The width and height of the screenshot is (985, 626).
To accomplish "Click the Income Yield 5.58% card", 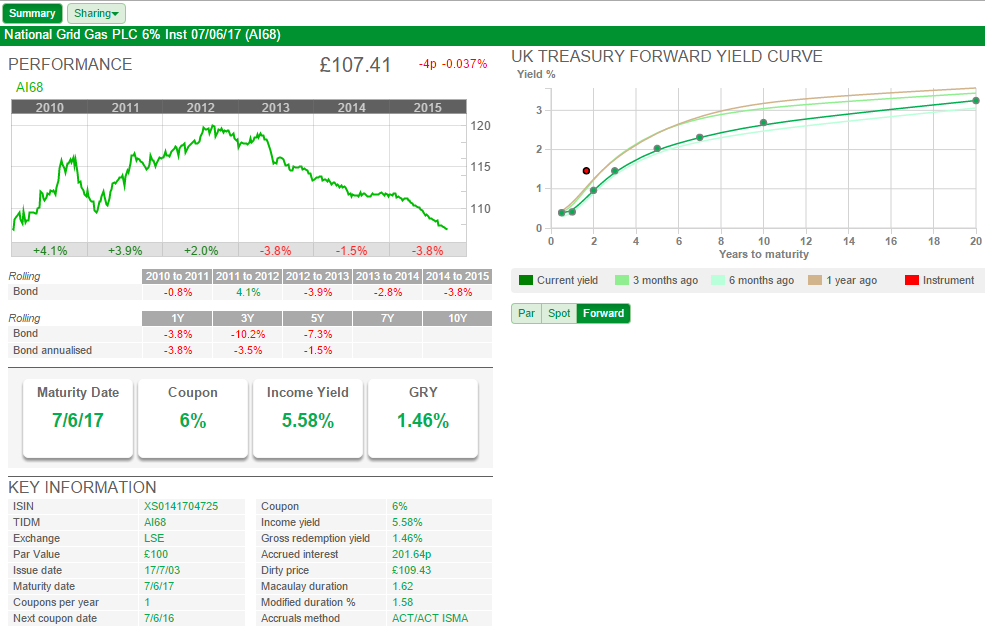I will (x=308, y=418).
